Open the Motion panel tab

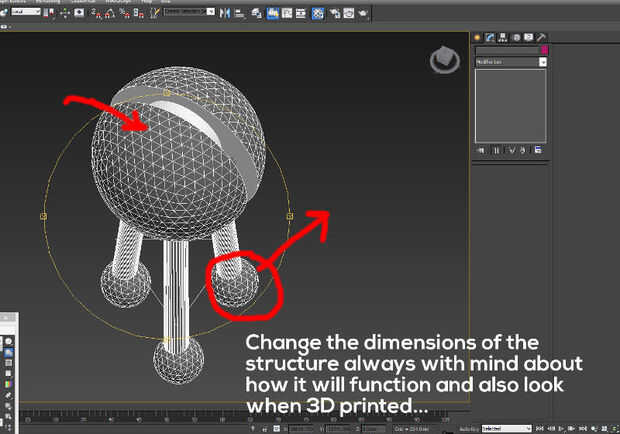tap(516, 37)
